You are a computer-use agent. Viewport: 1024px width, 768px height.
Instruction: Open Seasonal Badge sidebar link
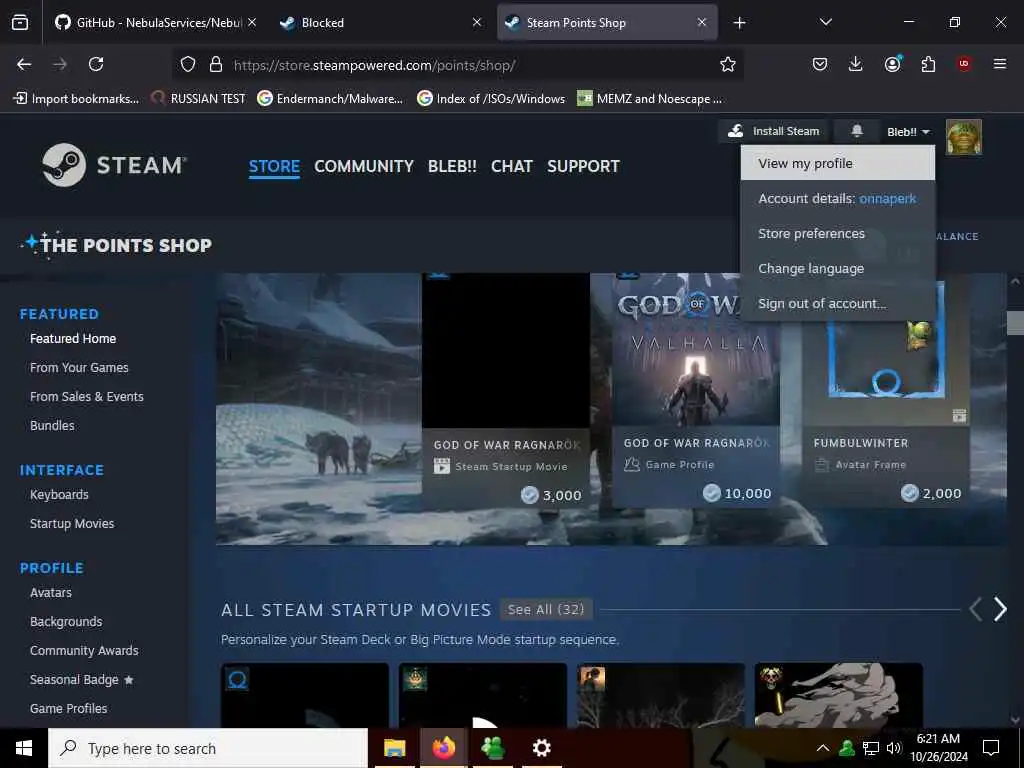[x=82, y=679]
